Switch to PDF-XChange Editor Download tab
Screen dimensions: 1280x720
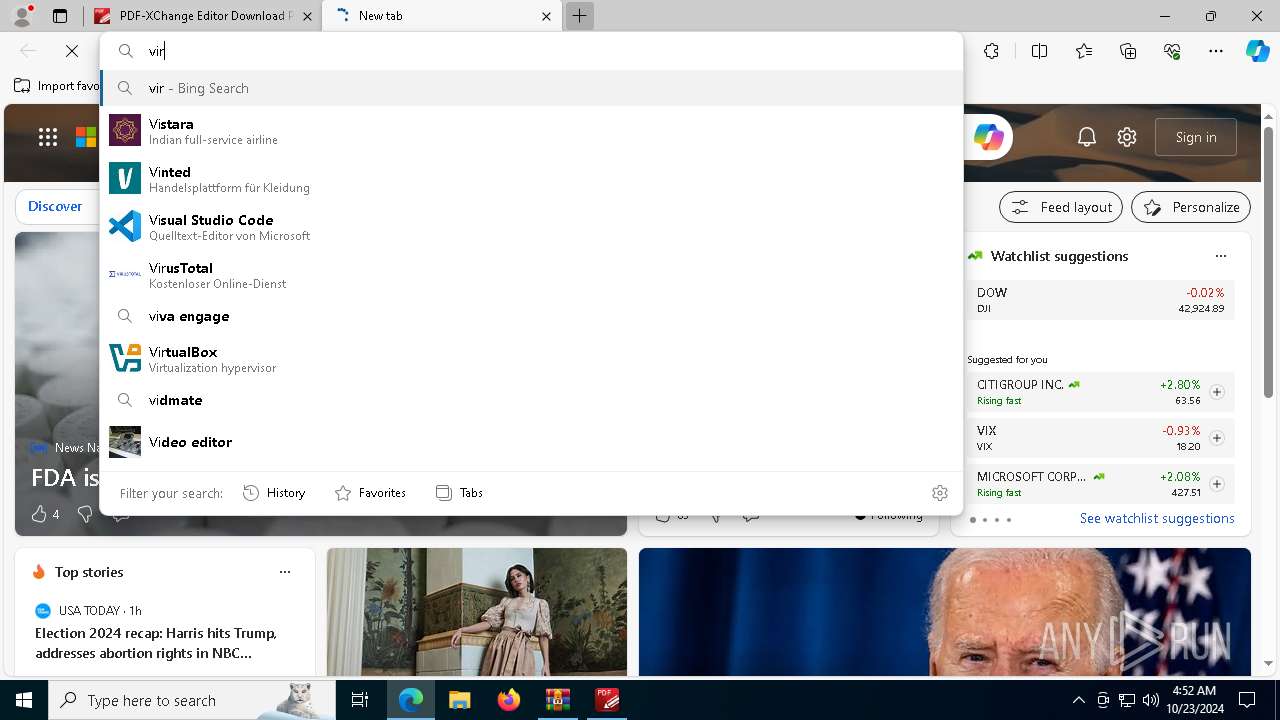point(203,16)
